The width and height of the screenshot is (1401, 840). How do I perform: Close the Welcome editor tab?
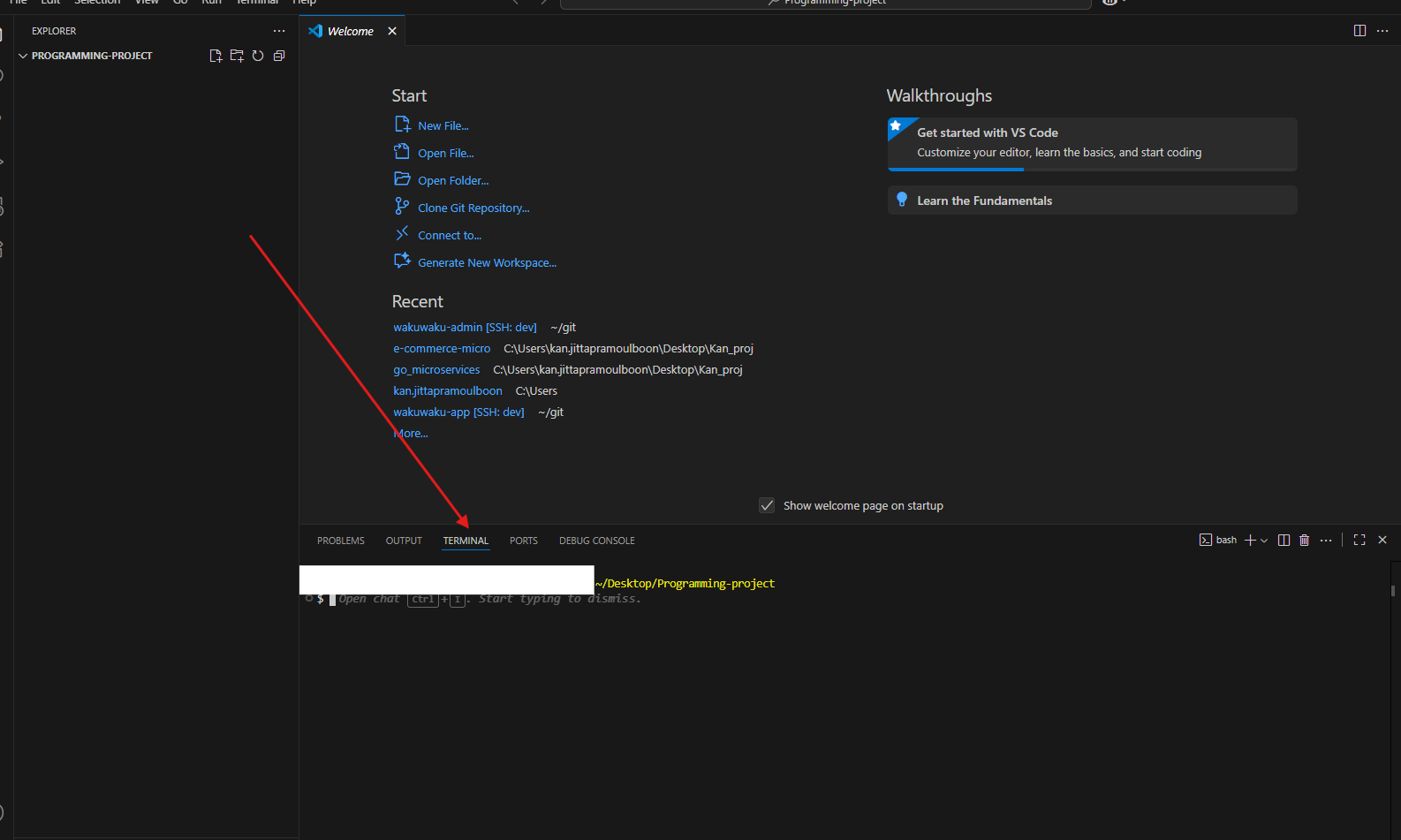point(392,31)
